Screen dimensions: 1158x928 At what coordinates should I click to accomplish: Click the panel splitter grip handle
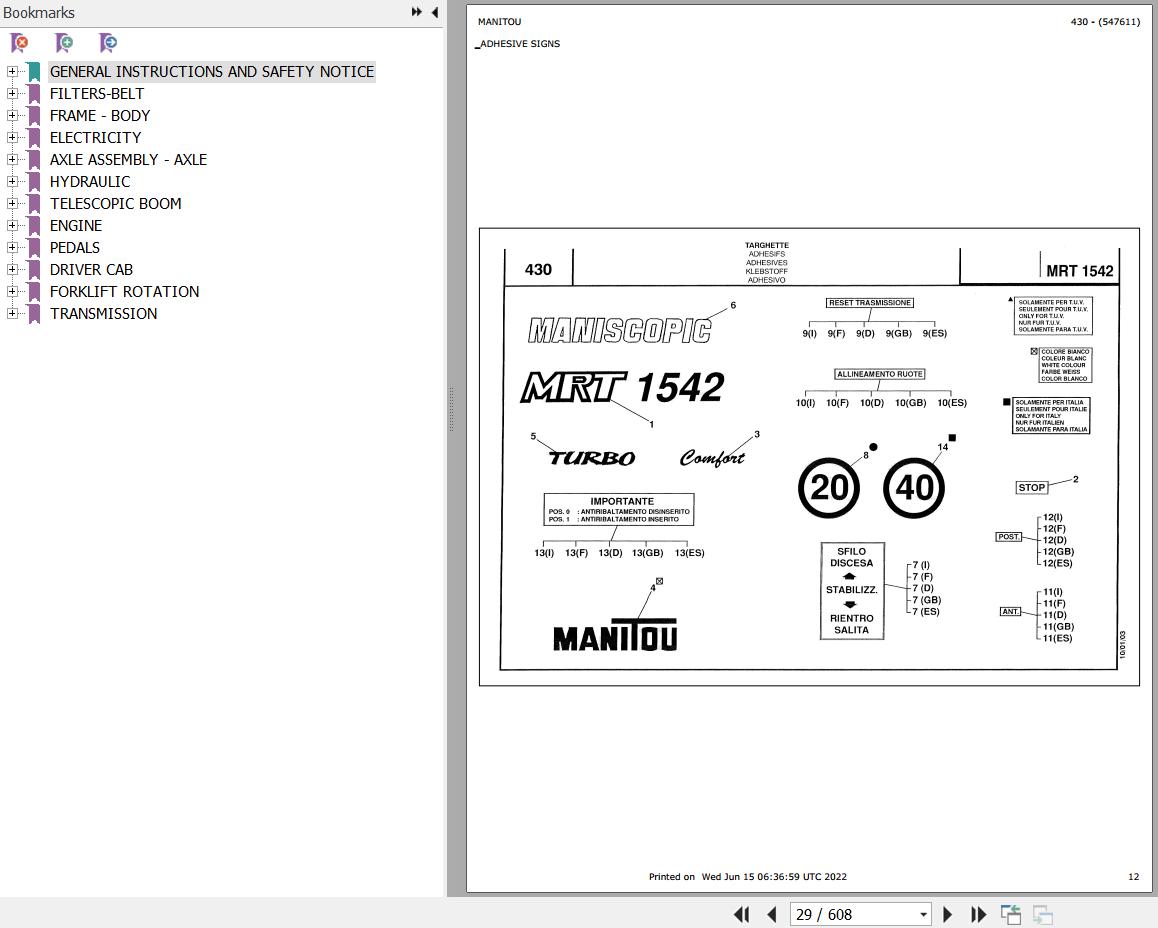tap(451, 410)
